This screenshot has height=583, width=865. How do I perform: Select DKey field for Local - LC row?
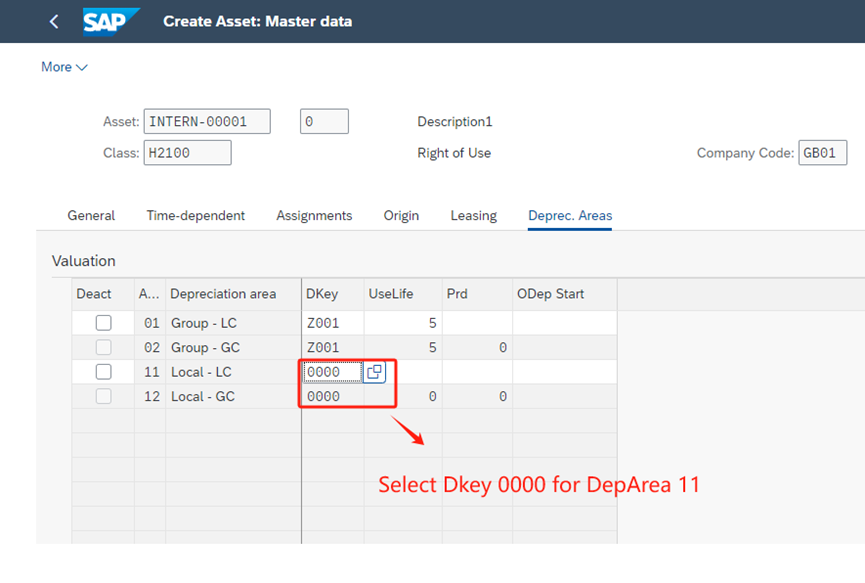[x=332, y=372]
